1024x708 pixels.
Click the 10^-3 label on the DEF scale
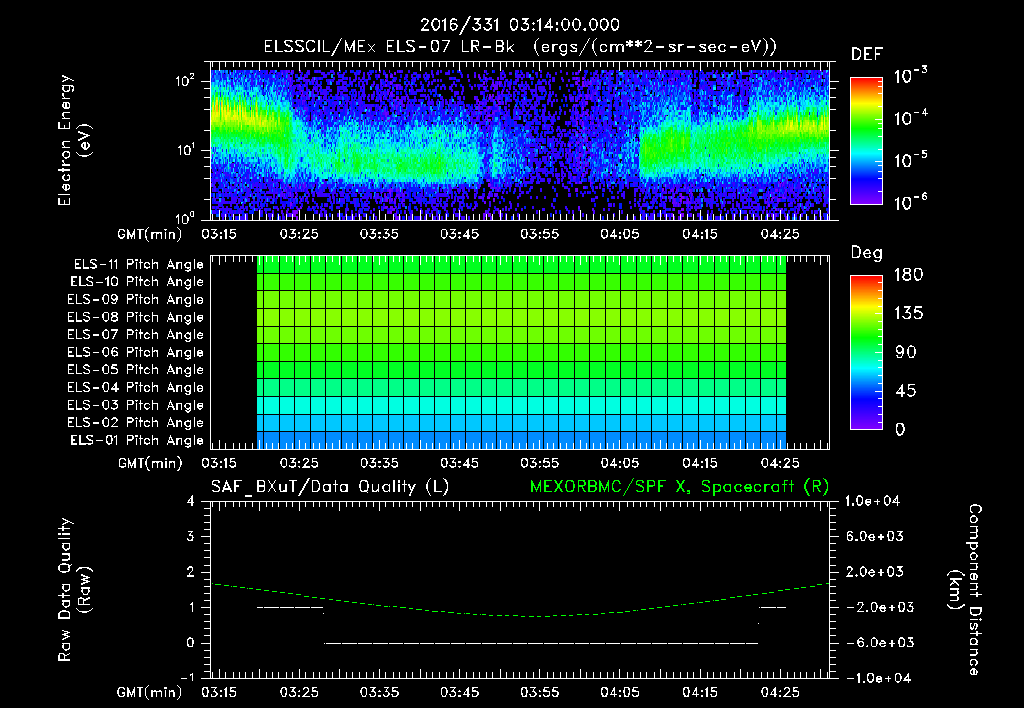(910, 76)
